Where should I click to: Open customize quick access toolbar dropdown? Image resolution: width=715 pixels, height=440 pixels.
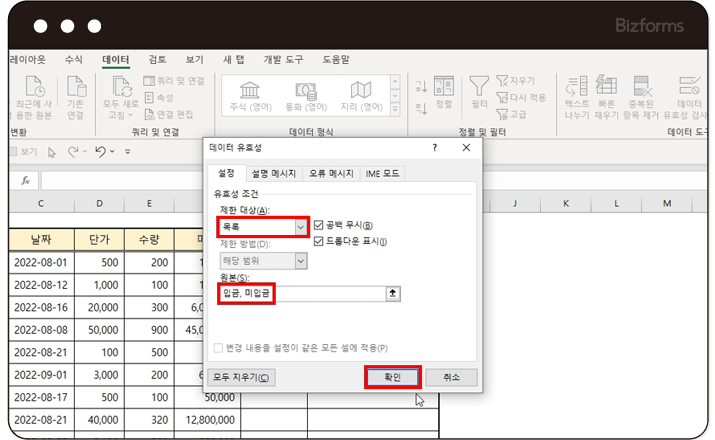click(x=128, y=151)
